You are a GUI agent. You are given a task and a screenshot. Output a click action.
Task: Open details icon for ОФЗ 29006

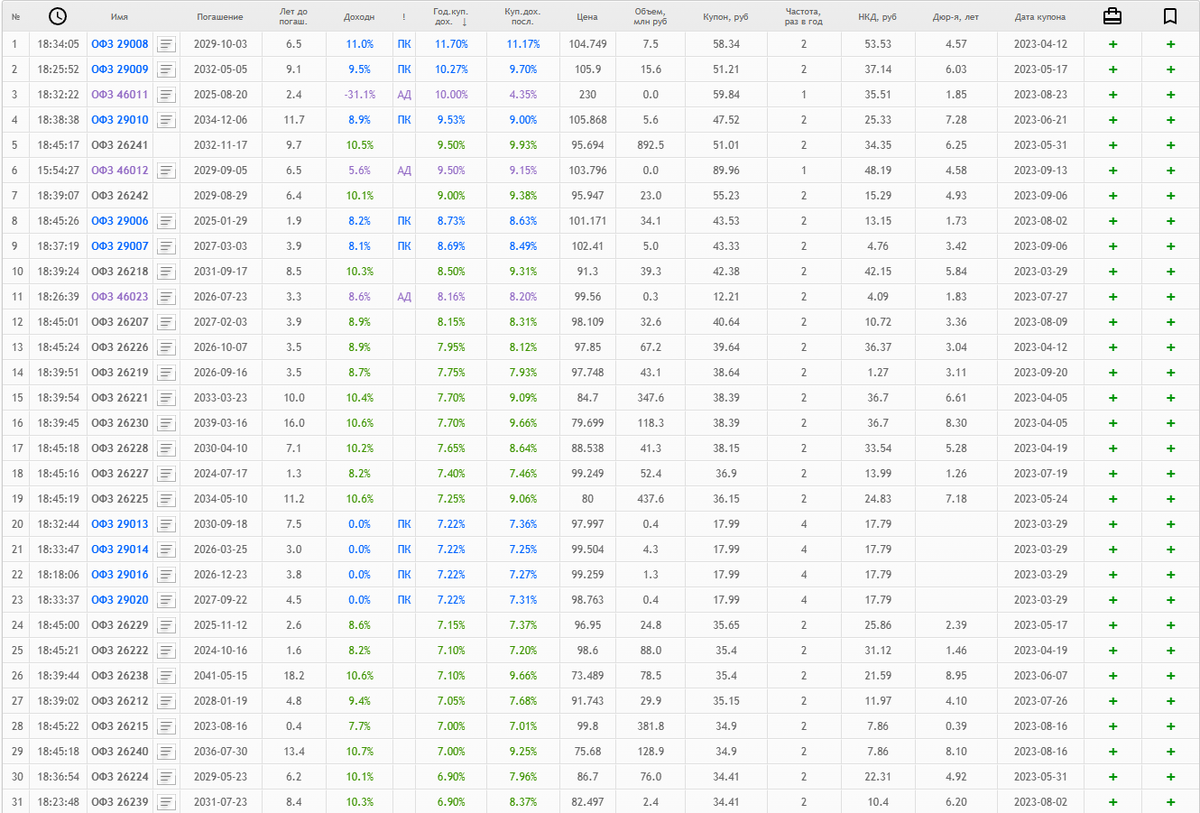[x=167, y=221]
